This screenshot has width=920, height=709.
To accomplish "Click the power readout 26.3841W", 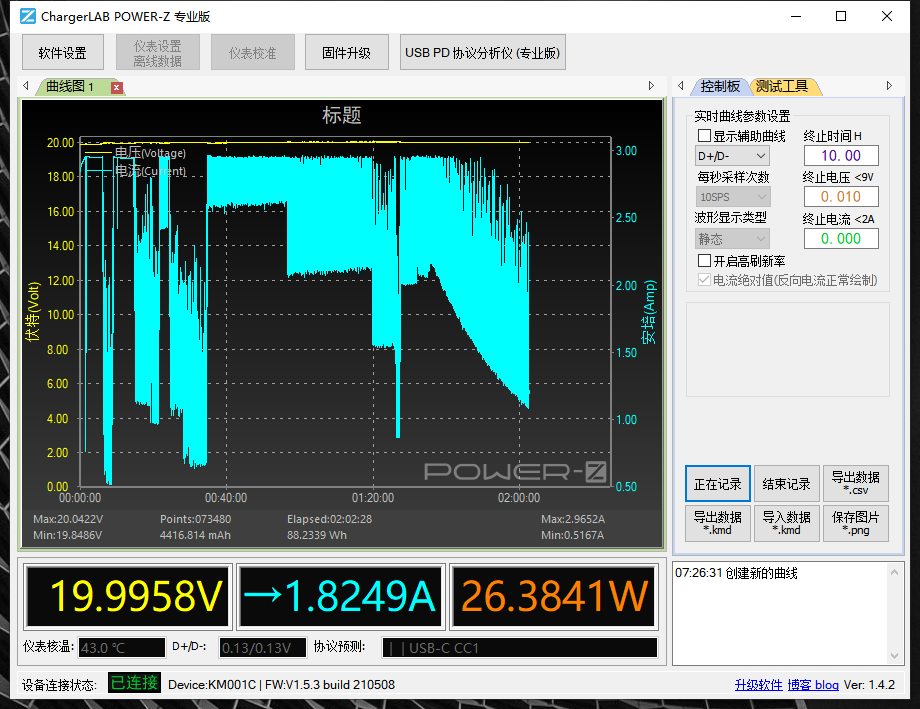I will (554, 596).
